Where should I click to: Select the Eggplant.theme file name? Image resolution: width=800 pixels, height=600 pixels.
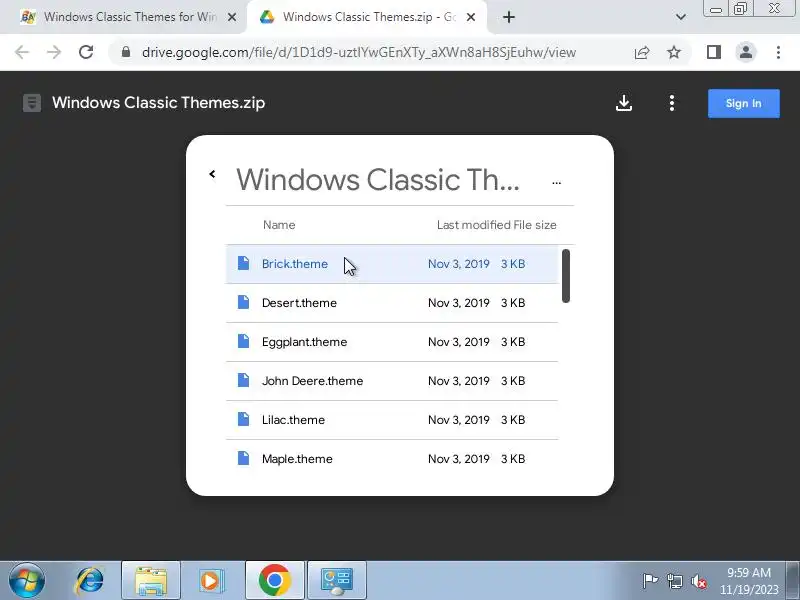(304, 342)
